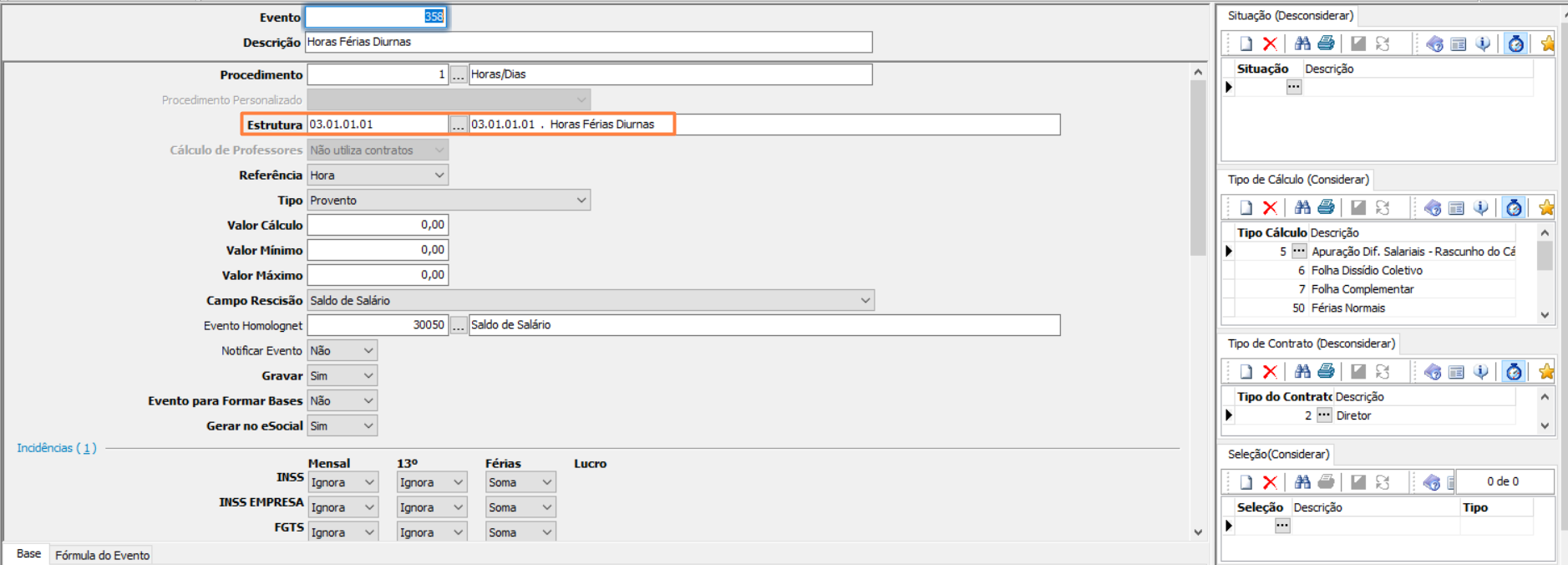1568x565 pixels.
Task: Click the binoculars search icon in Tipo de Contrato toolbar
Action: click(x=1302, y=371)
